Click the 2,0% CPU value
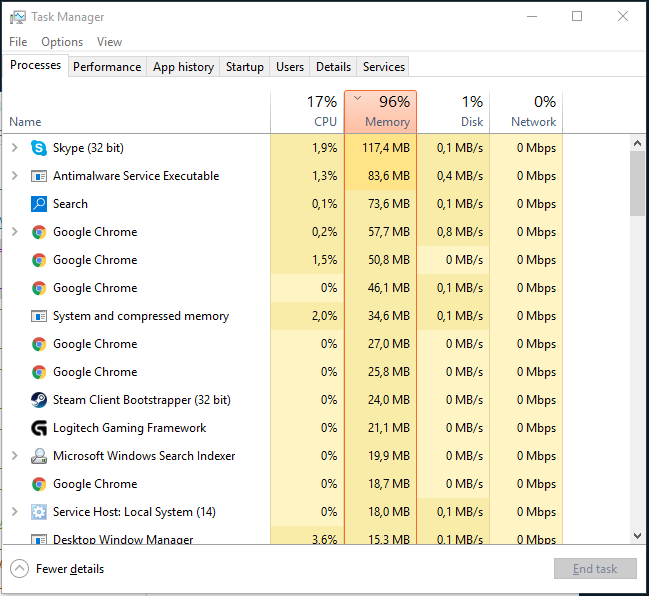 324,316
